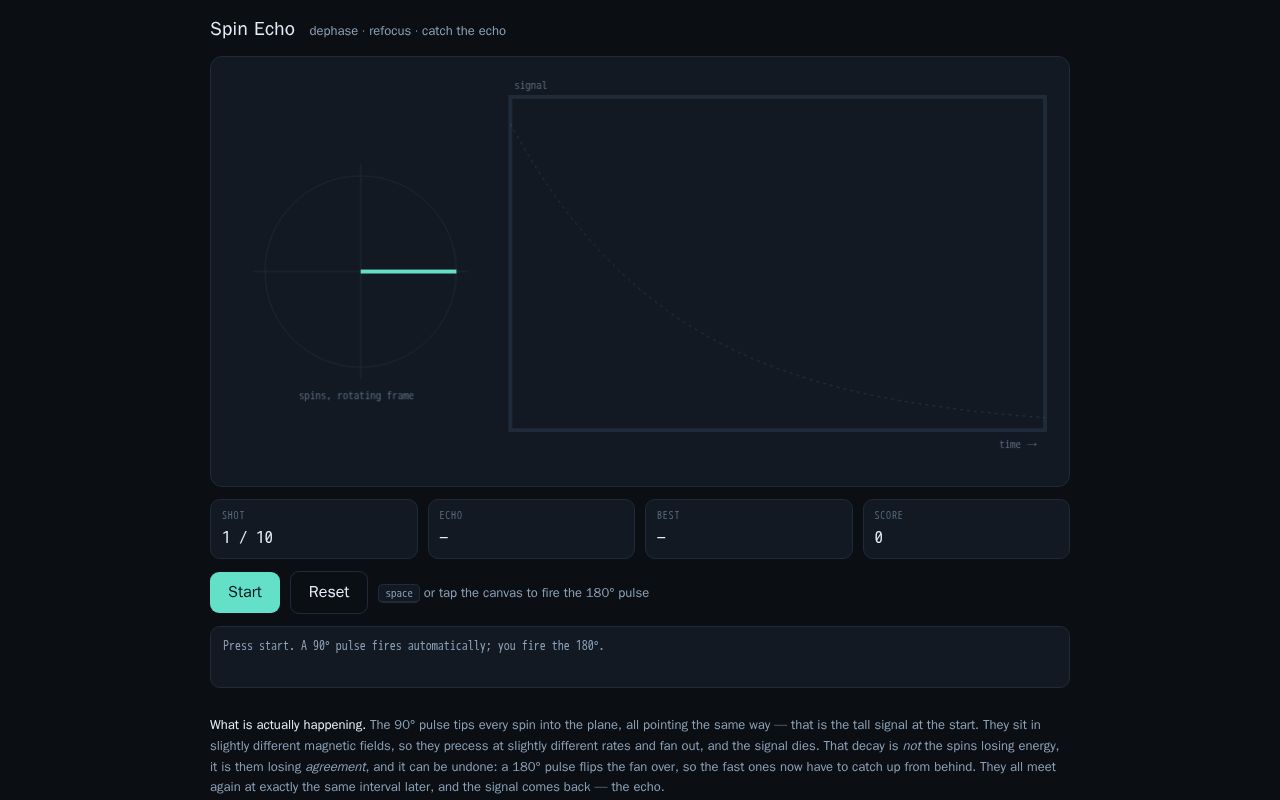Click the 'dephase · refocus · catch the echo' subtitle
The width and height of the screenshot is (1280, 800).
407,31
